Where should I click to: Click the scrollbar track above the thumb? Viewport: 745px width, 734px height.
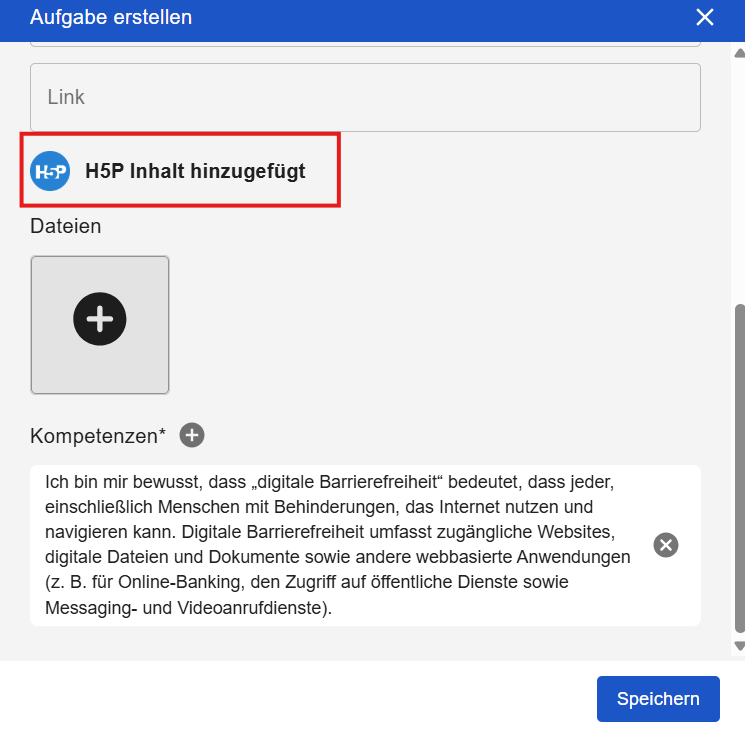click(x=739, y=180)
